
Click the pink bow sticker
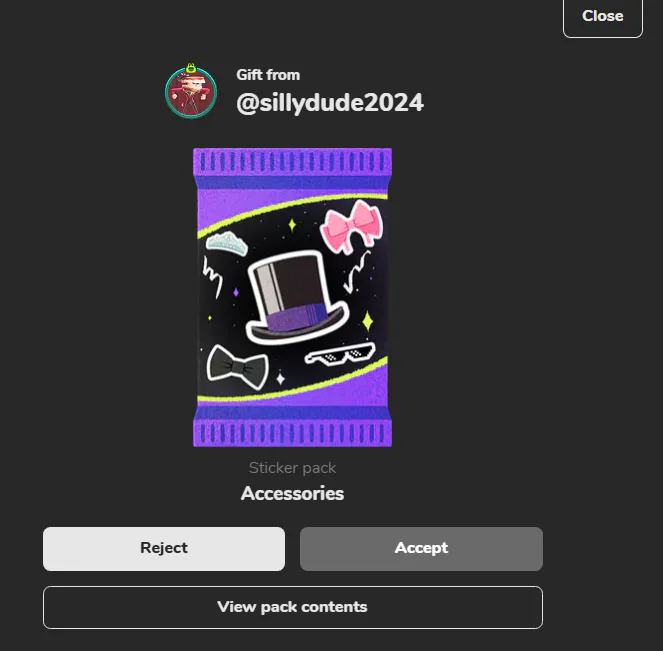pyautogui.click(x=352, y=227)
